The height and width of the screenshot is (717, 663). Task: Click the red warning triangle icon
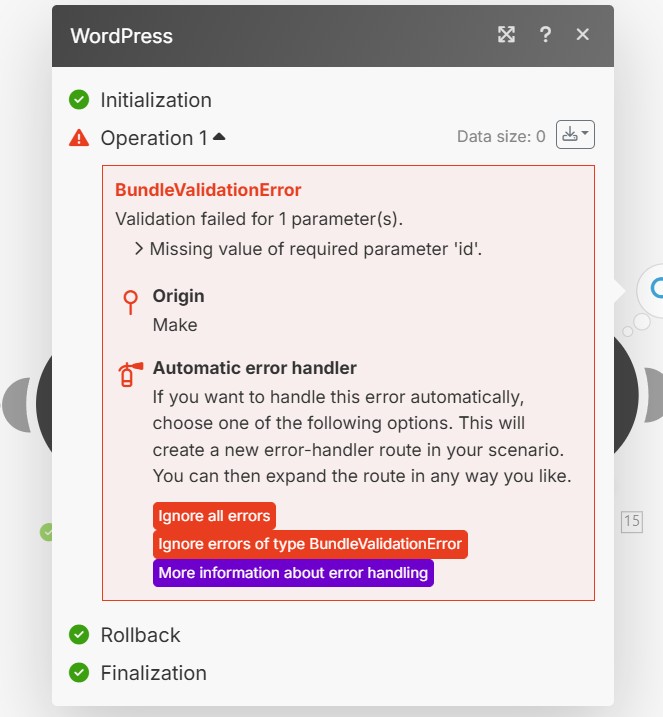pyautogui.click(x=79, y=138)
